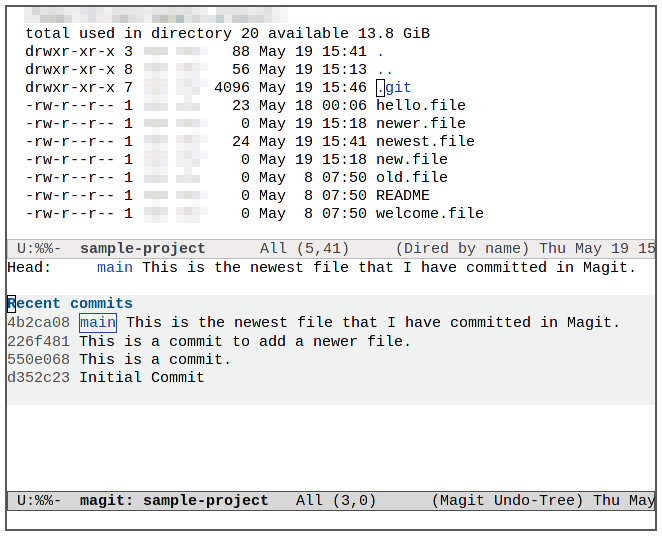
Task: Click the '(Dired by name)' mode indicator
Action: pyautogui.click(x=462, y=248)
